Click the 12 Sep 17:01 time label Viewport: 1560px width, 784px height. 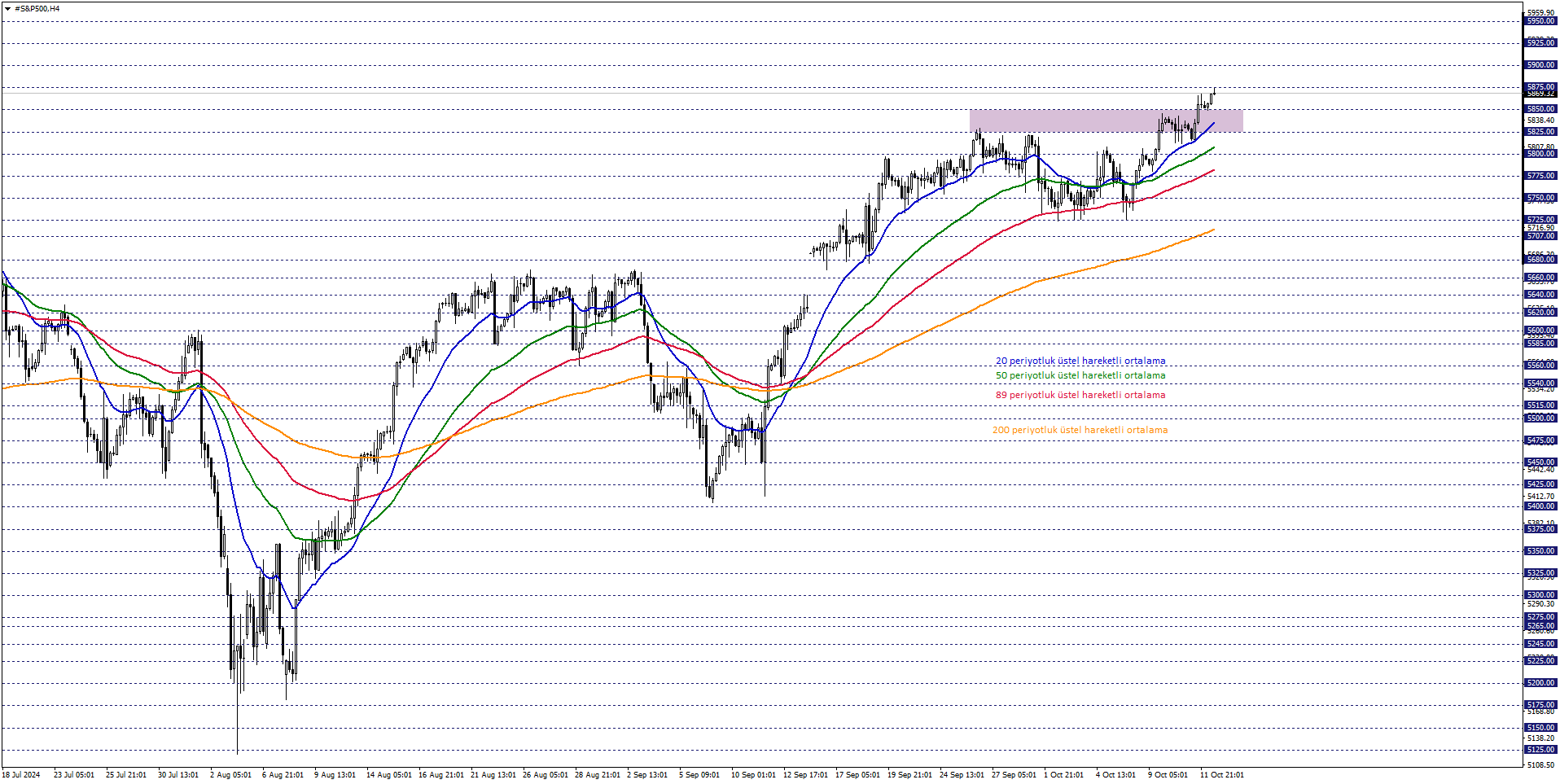805,775
